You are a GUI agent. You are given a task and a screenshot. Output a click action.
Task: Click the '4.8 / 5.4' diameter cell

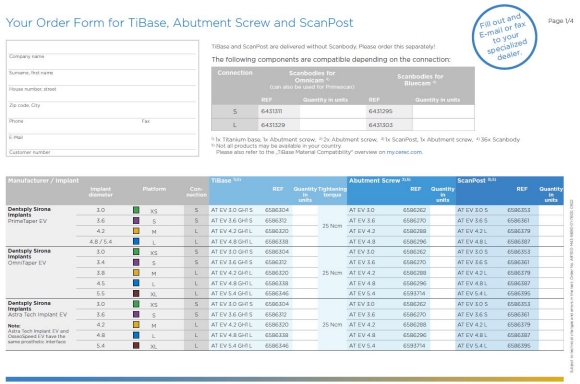101,242
